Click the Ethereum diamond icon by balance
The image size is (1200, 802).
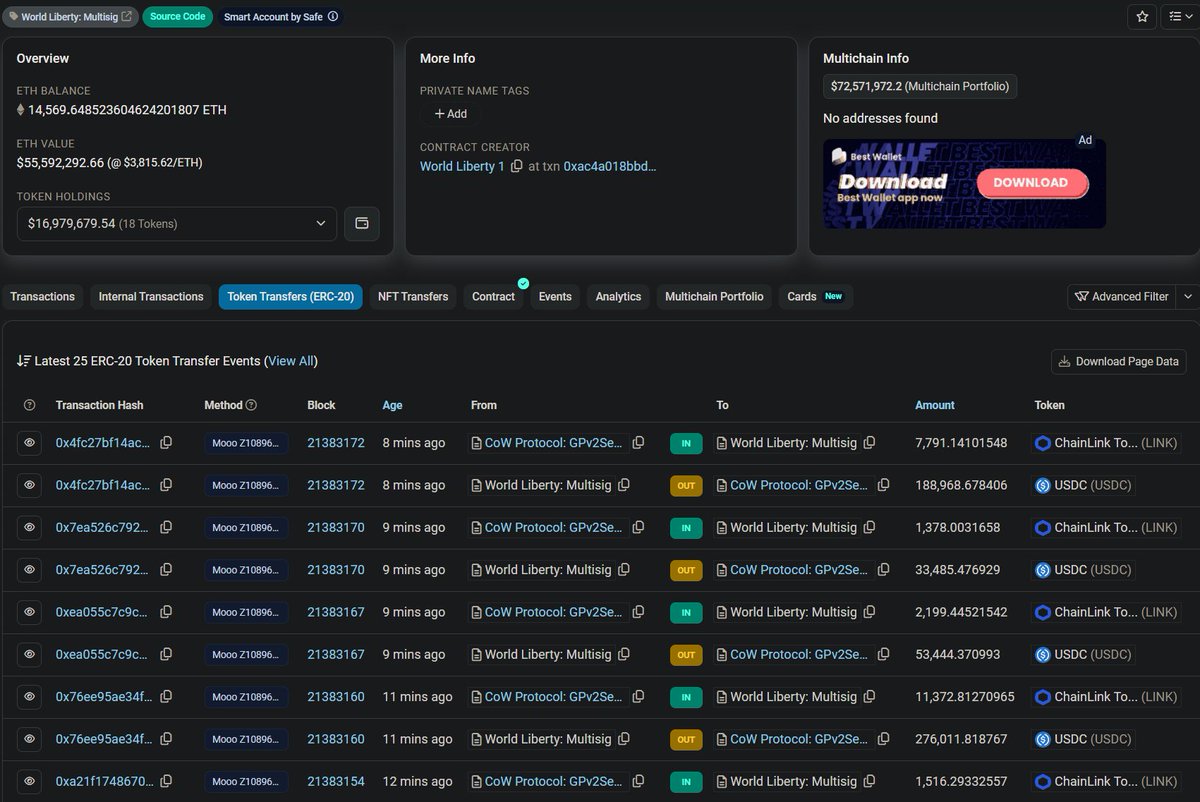coord(20,110)
